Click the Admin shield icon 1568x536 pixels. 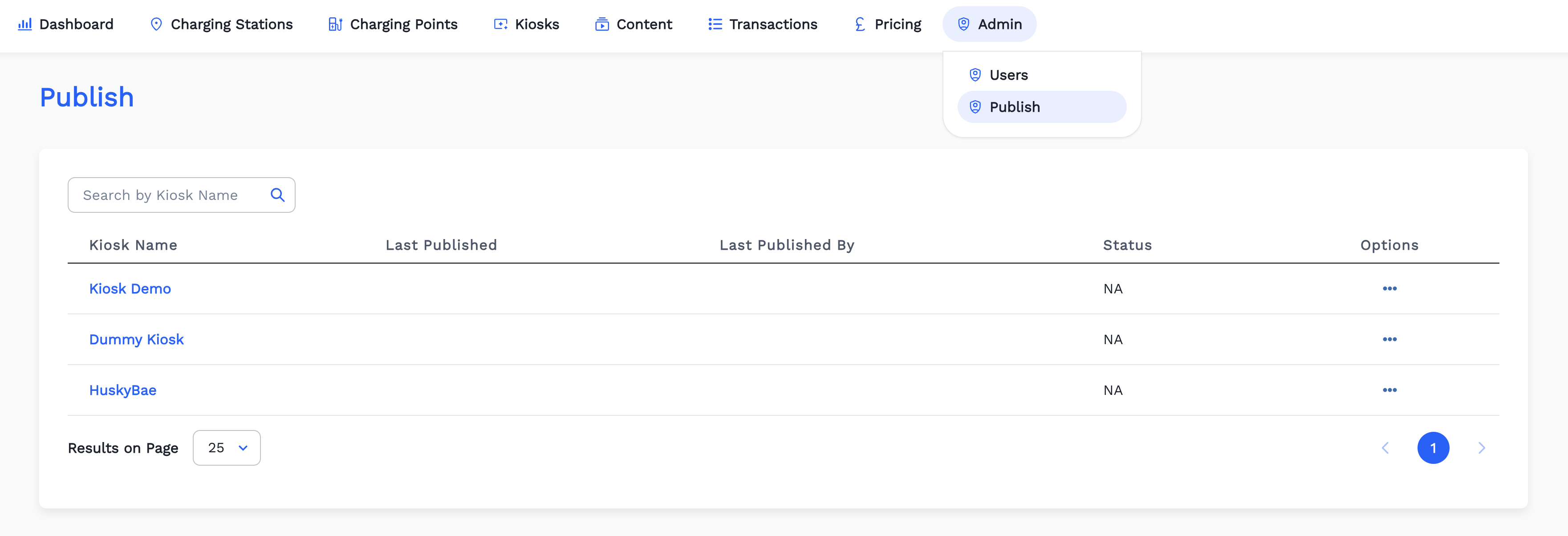click(963, 24)
